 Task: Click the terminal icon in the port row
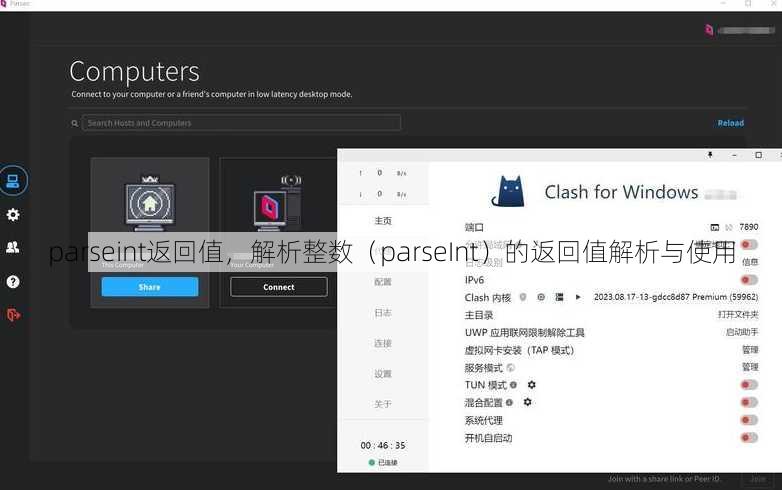point(715,227)
